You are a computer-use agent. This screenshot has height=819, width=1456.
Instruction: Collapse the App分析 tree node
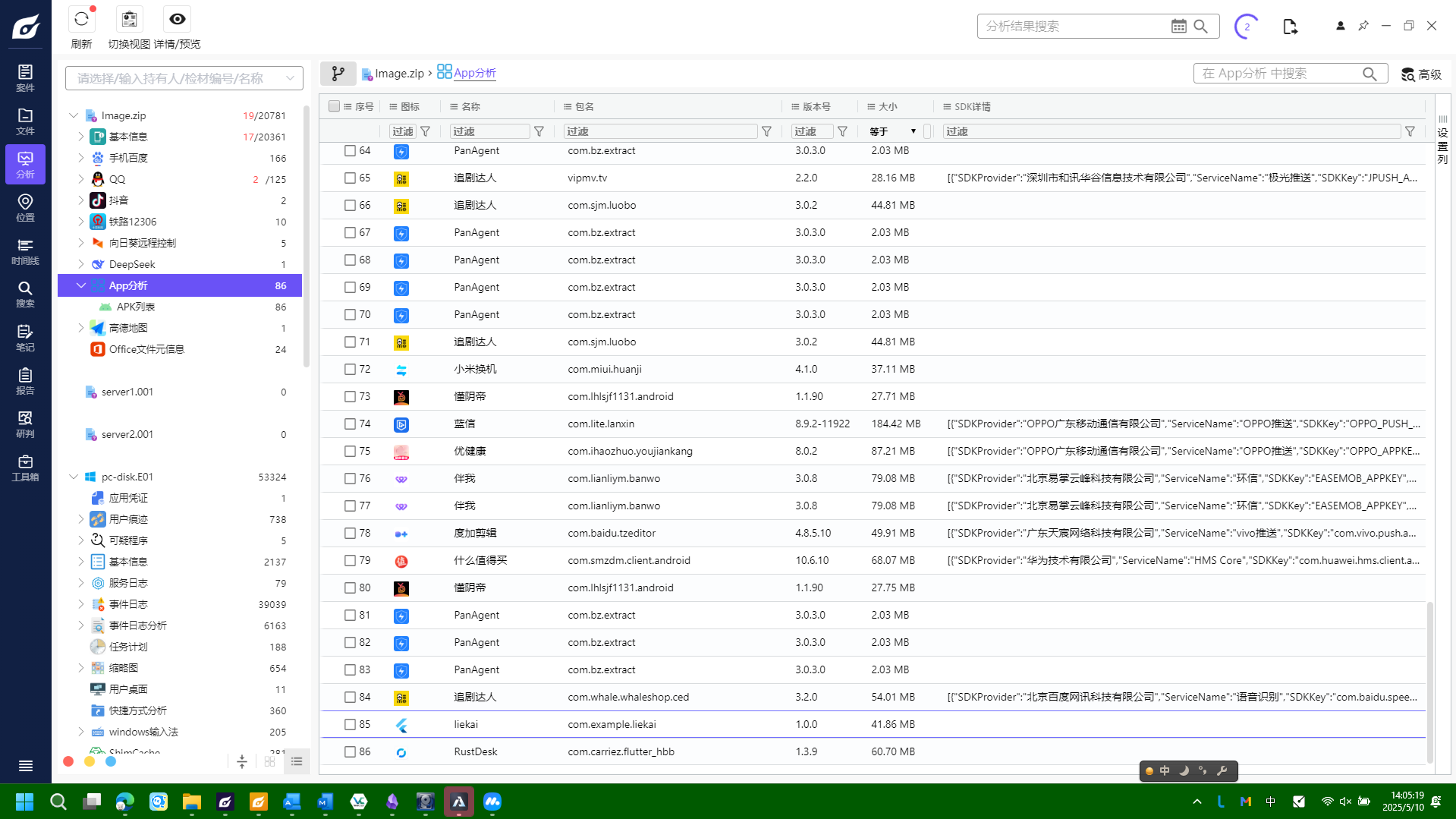click(x=81, y=285)
